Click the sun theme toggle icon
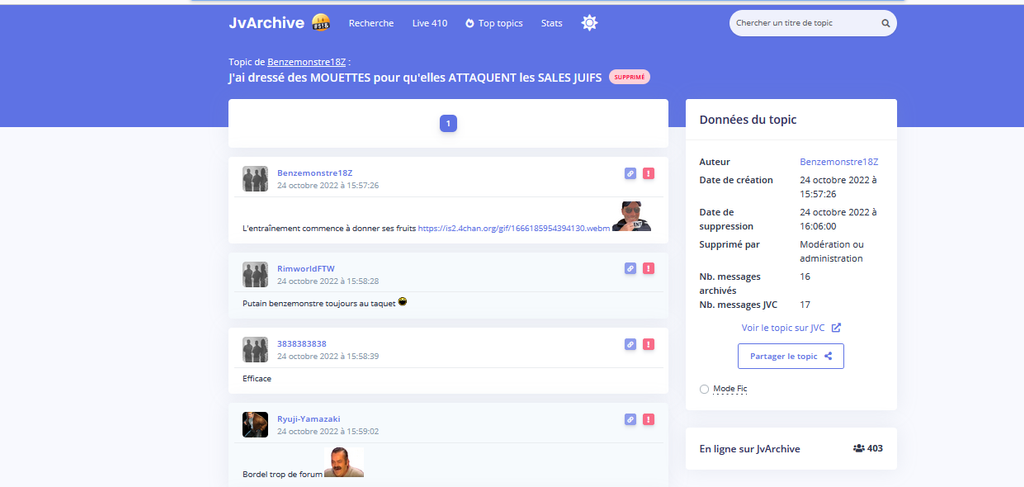The width and height of the screenshot is (1024, 487). [590, 23]
